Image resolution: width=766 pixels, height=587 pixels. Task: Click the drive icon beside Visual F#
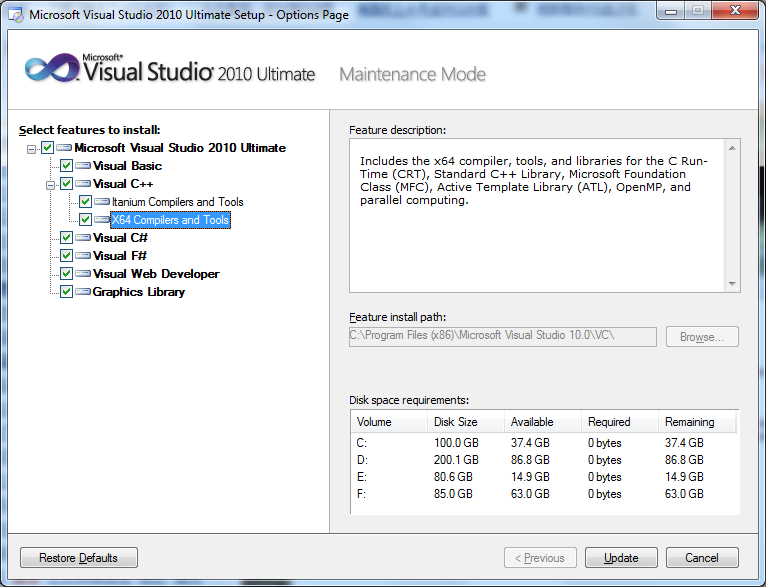[83, 255]
